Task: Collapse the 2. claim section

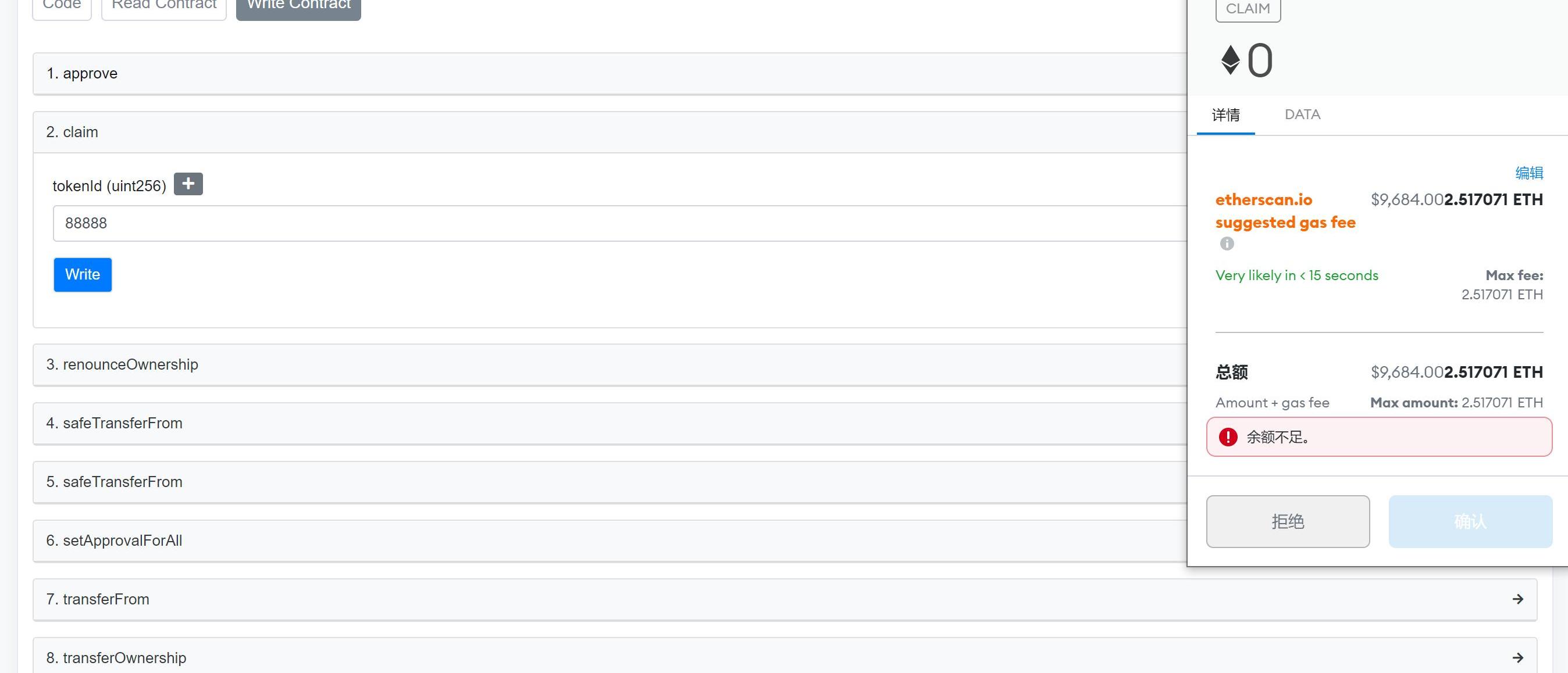Action: click(610, 132)
